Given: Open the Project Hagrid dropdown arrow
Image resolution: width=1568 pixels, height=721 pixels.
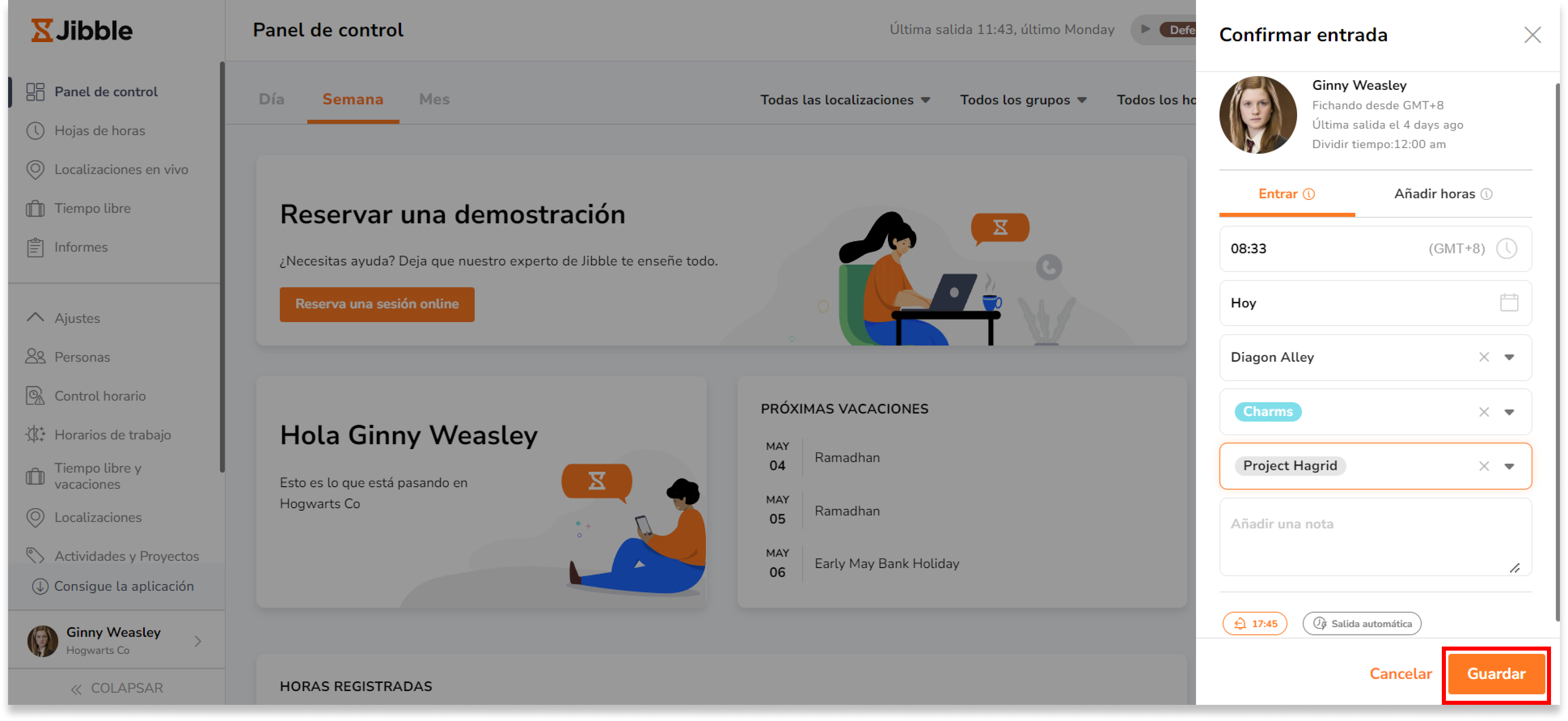Looking at the screenshot, I should click(x=1508, y=467).
